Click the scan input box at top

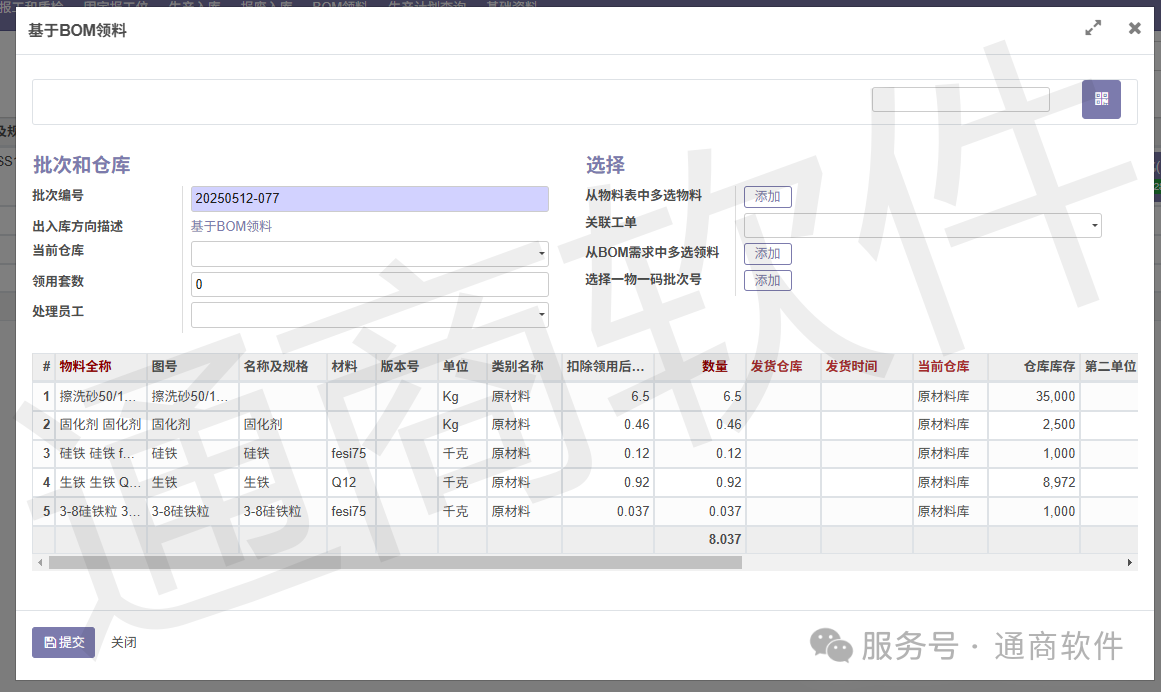pos(960,99)
